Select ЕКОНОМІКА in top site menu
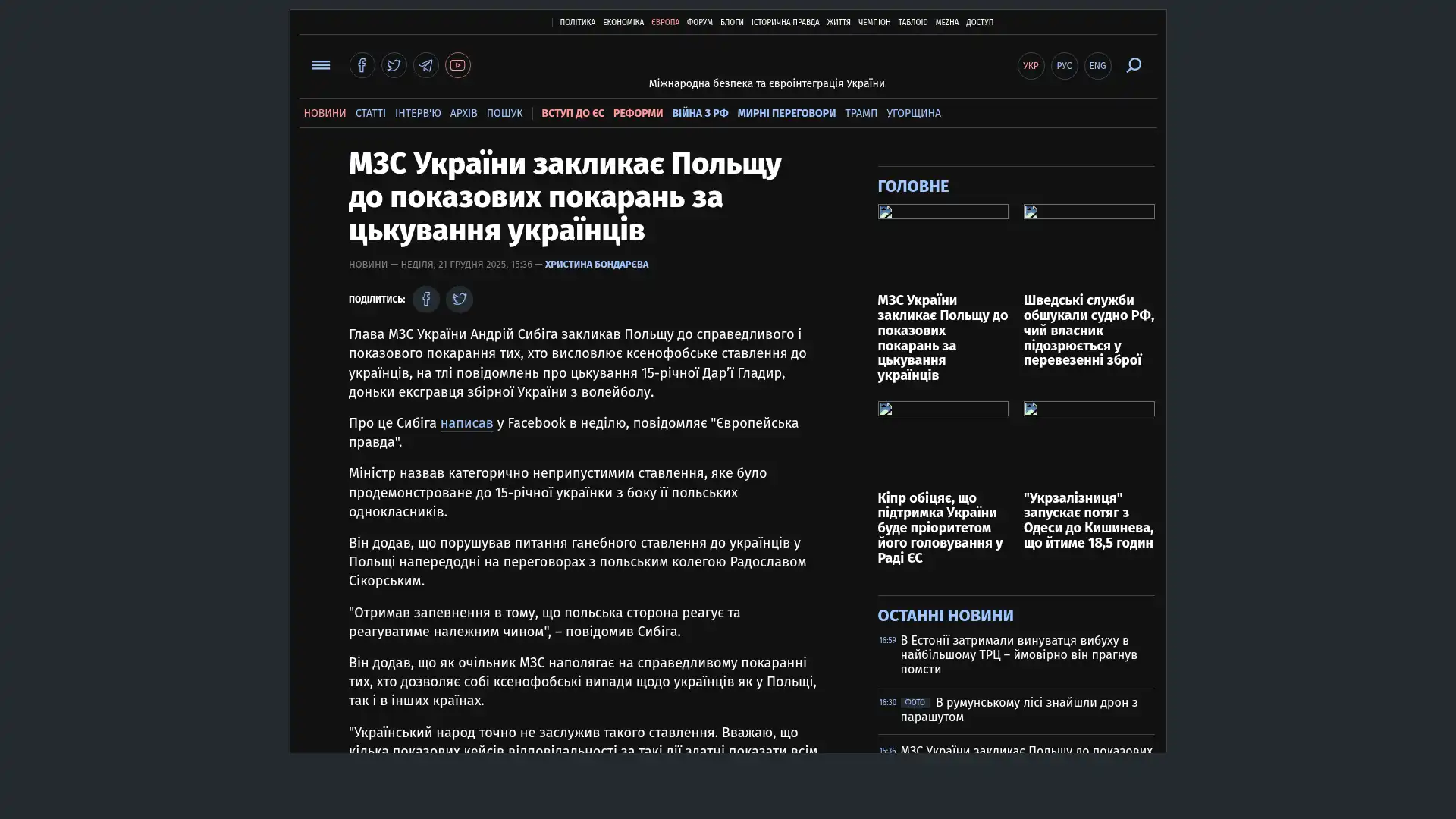Screen dimensions: 1456x819 coord(623,23)
